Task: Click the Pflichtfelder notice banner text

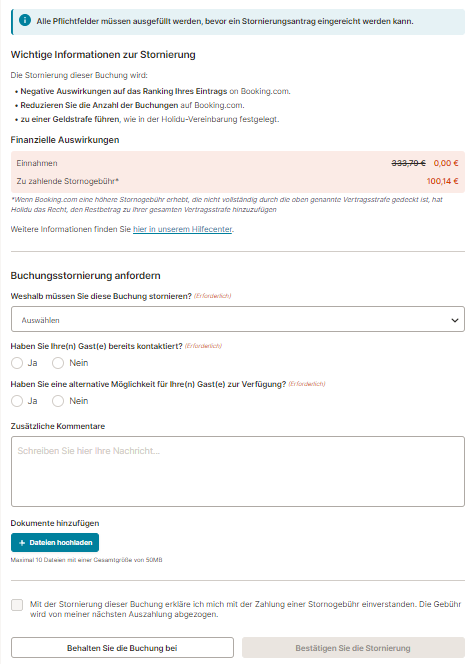Action: point(225,21)
